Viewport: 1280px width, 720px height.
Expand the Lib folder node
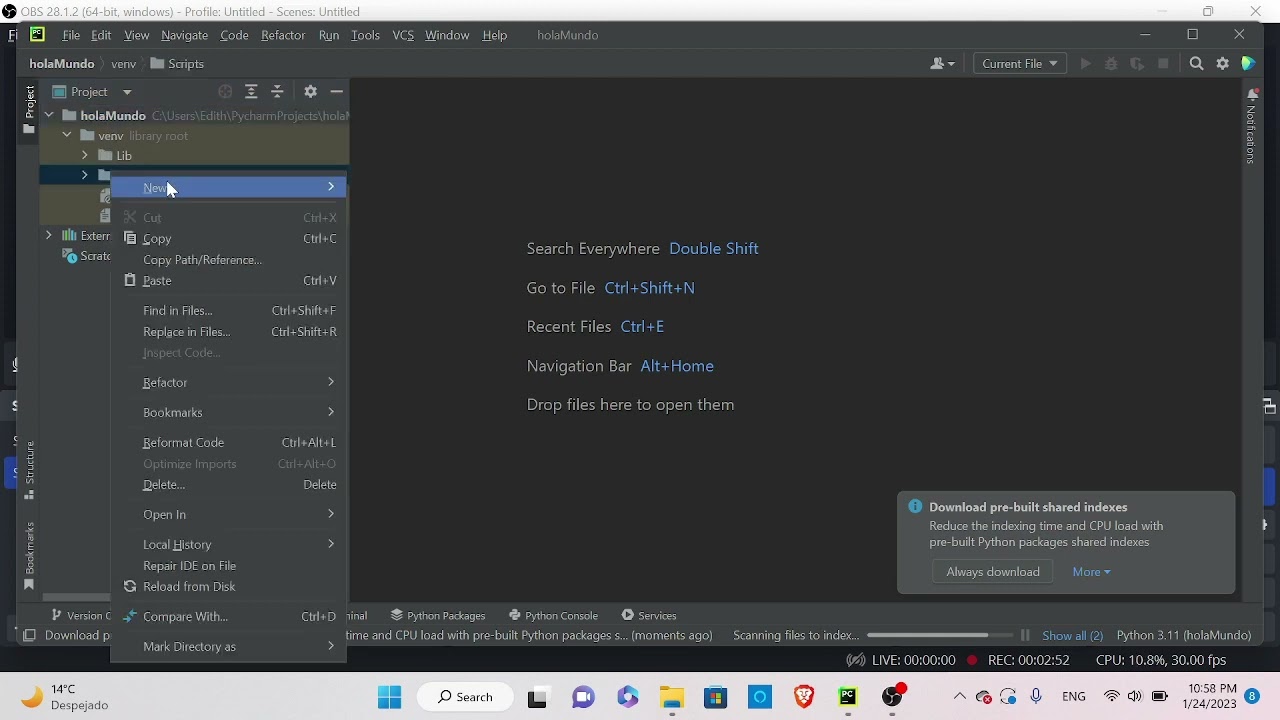(85, 156)
